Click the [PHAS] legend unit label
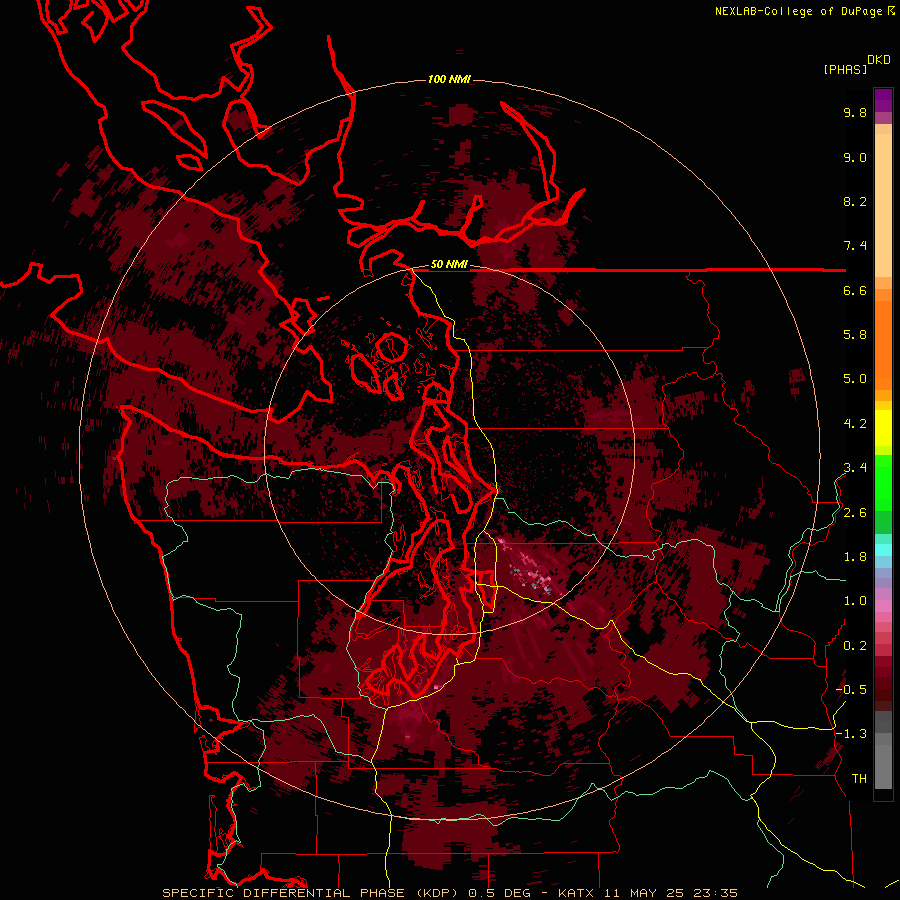The height and width of the screenshot is (900, 900). click(845, 69)
